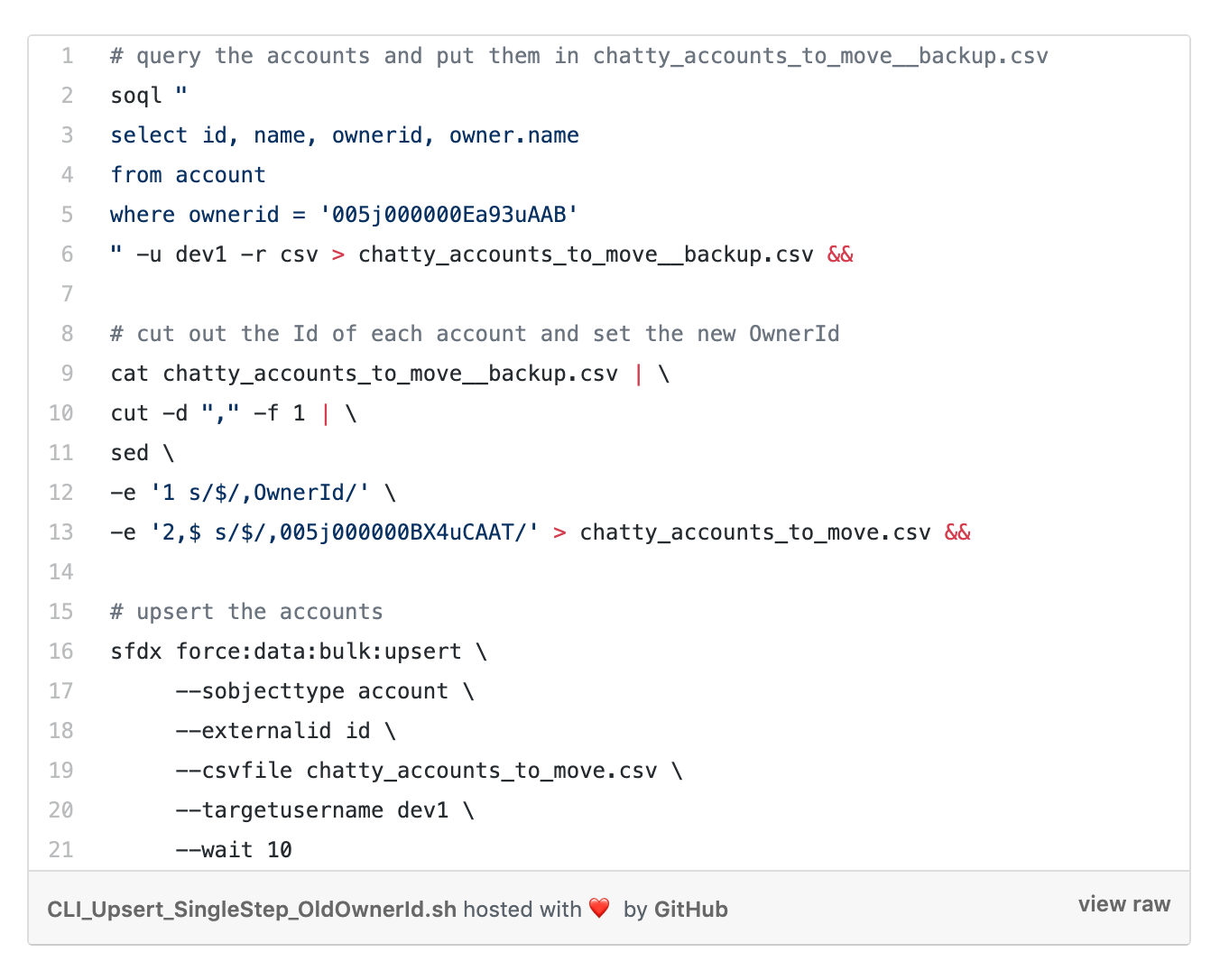Open the view raw link

point(1123,904)
